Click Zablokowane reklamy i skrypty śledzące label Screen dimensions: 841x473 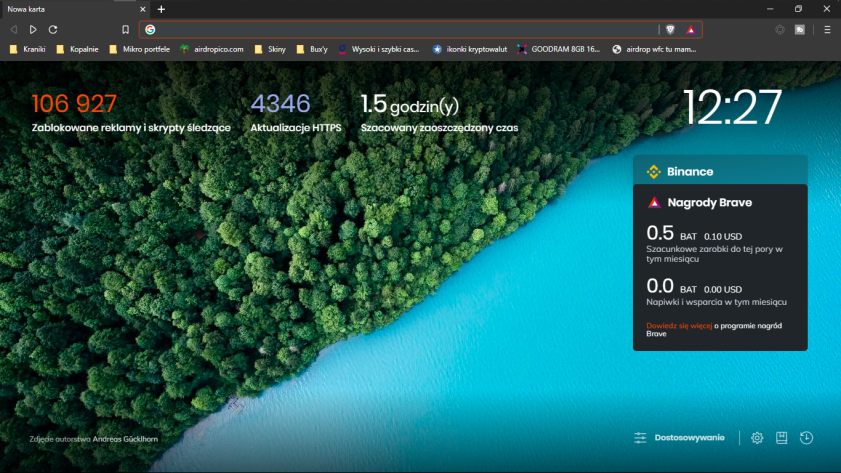pyautogui.click(x=131, y=128)
